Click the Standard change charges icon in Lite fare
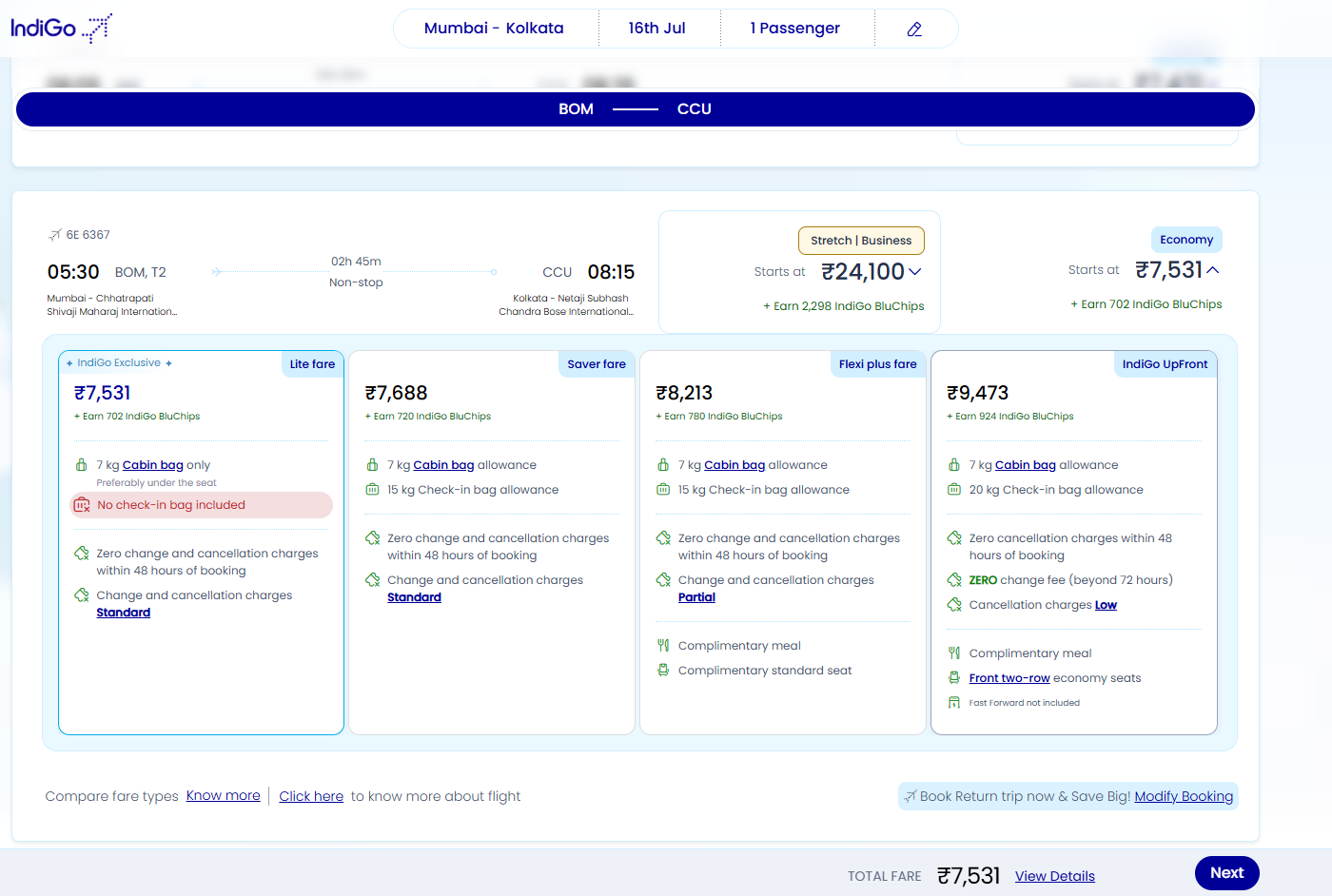 tap(82, 595)
